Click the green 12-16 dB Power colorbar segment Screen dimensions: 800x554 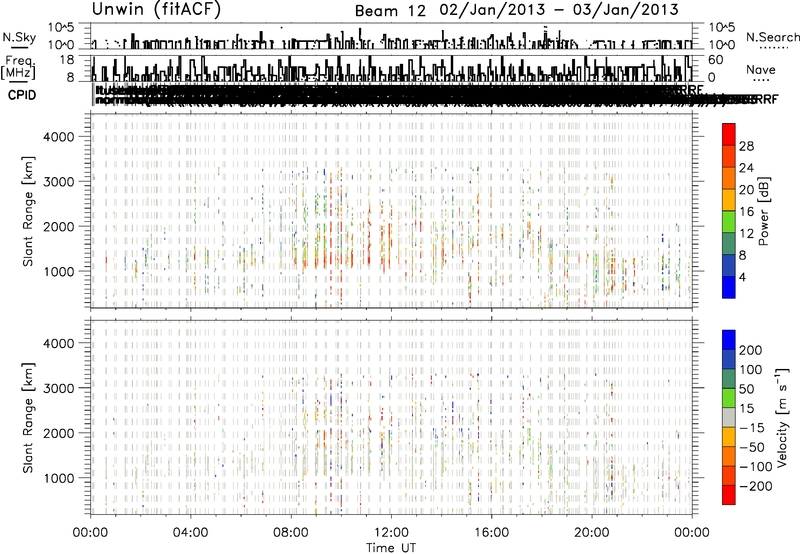pos(729,222)
